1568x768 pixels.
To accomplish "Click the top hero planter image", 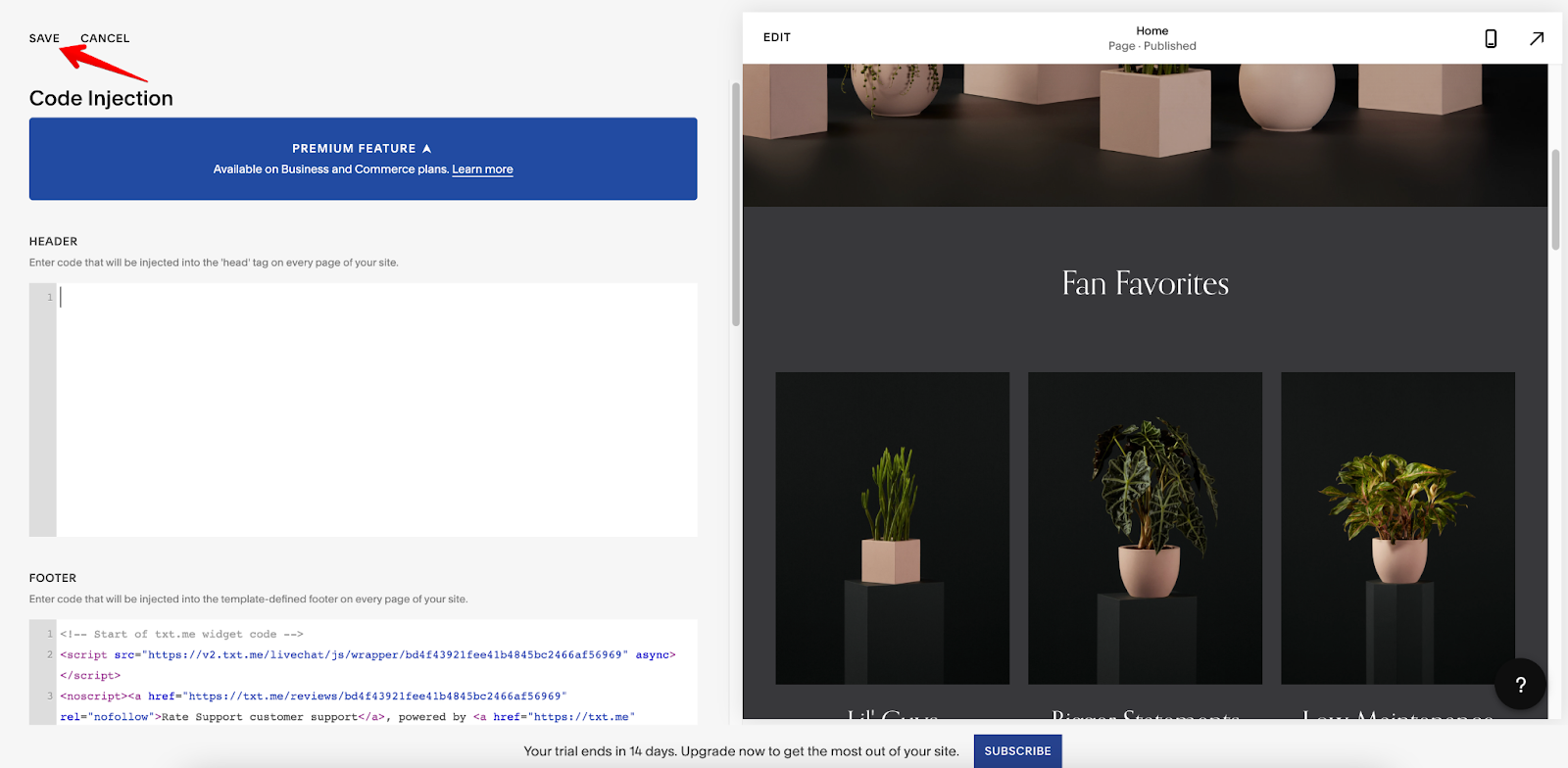I will coord(1145,135).
